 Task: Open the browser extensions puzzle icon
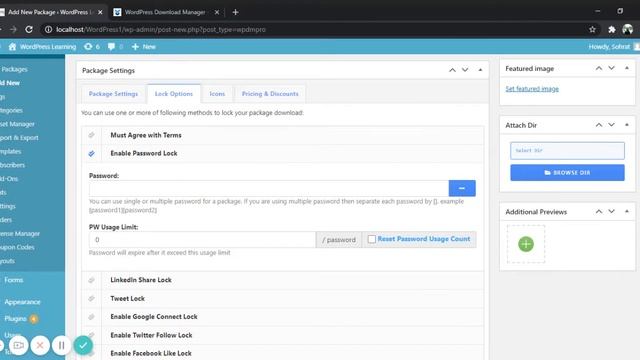pyautogui.click(x=611, y=29)
